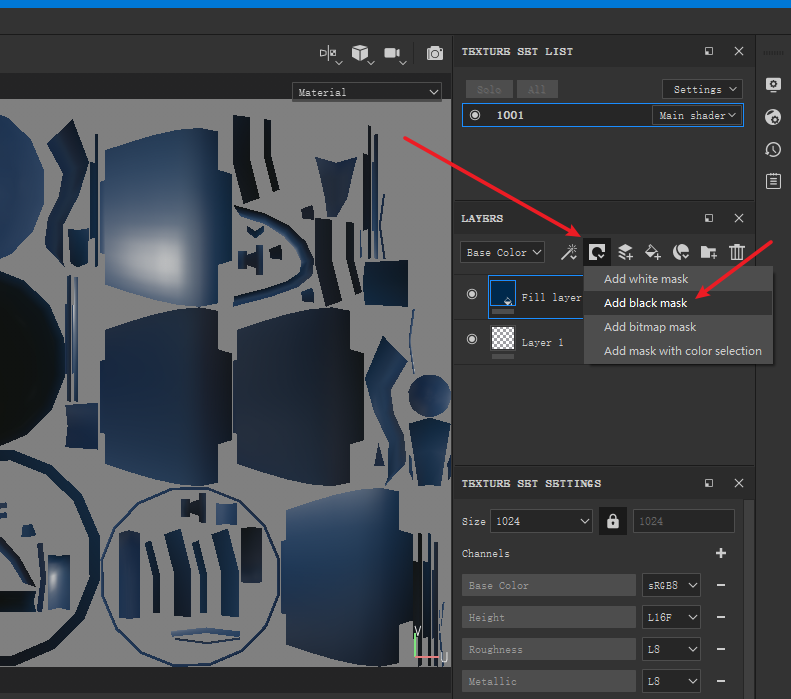
Task: Close the Layers panel
Action: [739, 218]
